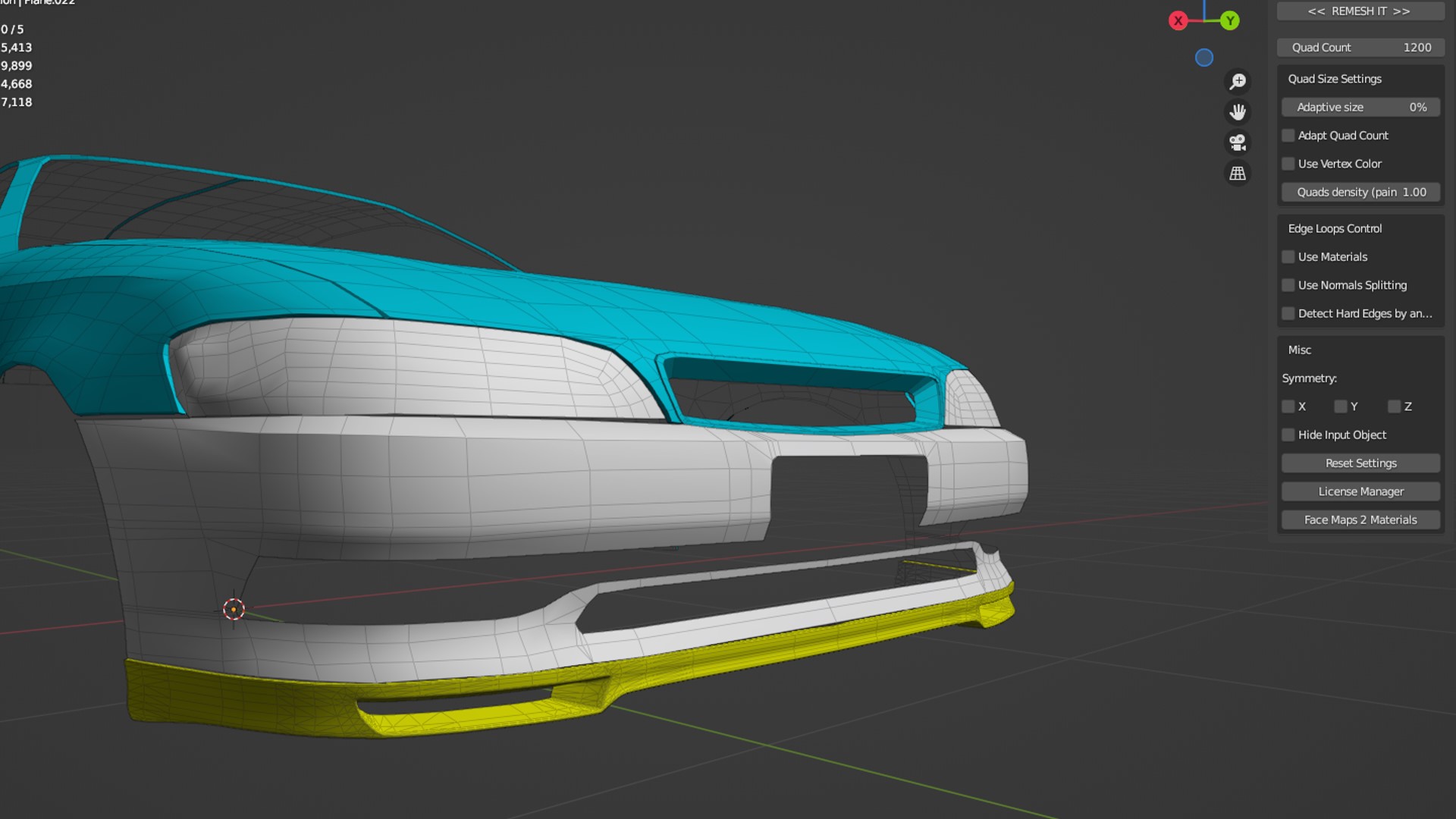Collapse the Misc panel header
This screenshot has height=819, width=1456.
click(1300, 350)
